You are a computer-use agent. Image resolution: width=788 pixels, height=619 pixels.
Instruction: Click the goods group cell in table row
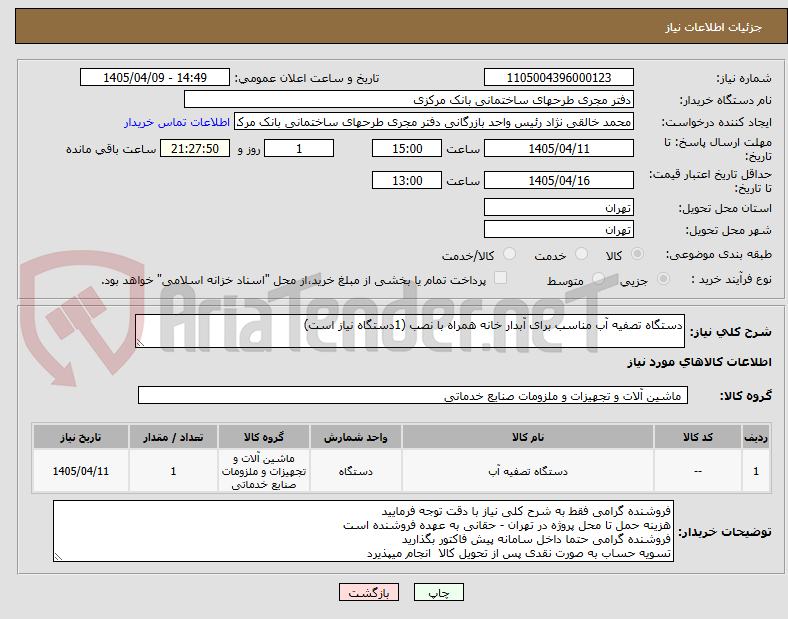(x=264, y=471)
